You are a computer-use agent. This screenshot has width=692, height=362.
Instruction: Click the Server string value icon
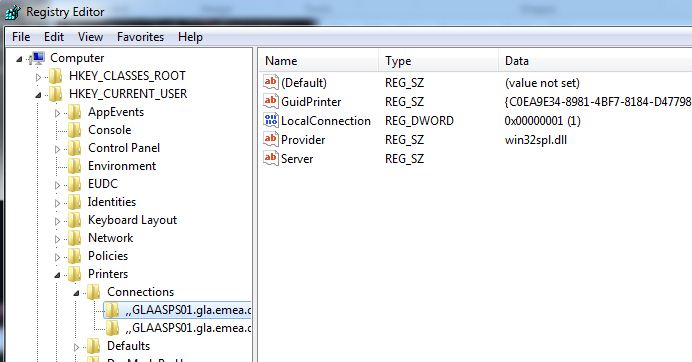[x=271, y=158]
